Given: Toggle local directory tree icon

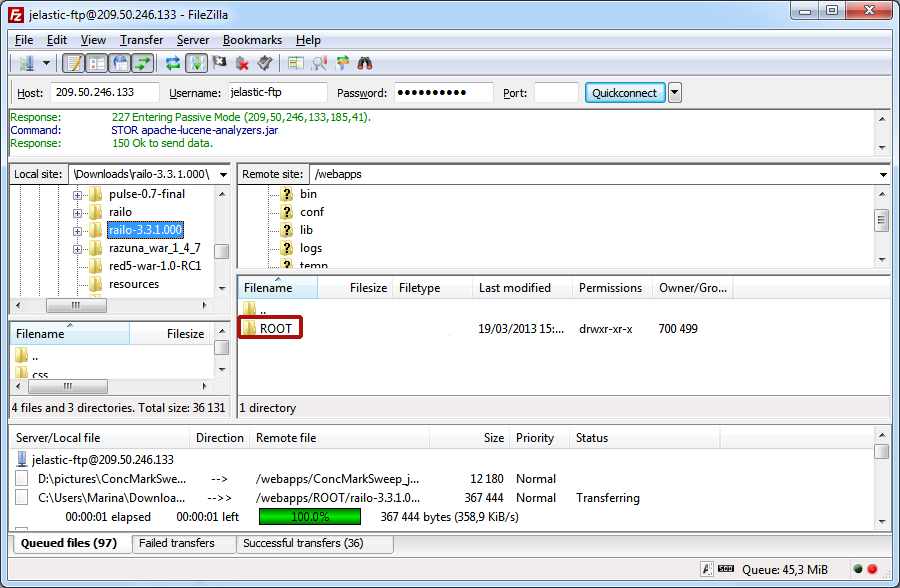Looking at the screenshot, I should coord(97,63).
